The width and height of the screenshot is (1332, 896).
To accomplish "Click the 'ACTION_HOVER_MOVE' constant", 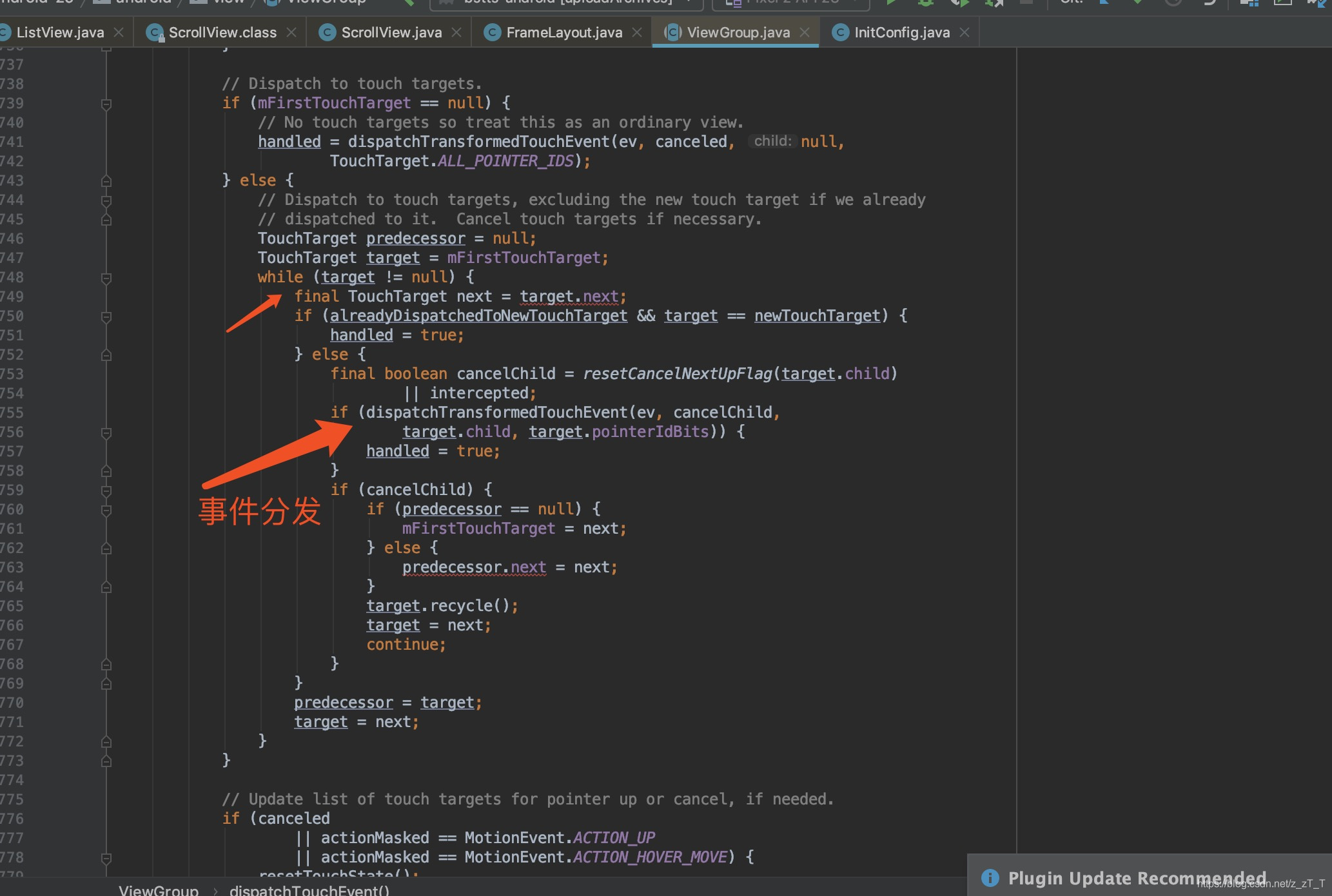I will tap(651, 857).
